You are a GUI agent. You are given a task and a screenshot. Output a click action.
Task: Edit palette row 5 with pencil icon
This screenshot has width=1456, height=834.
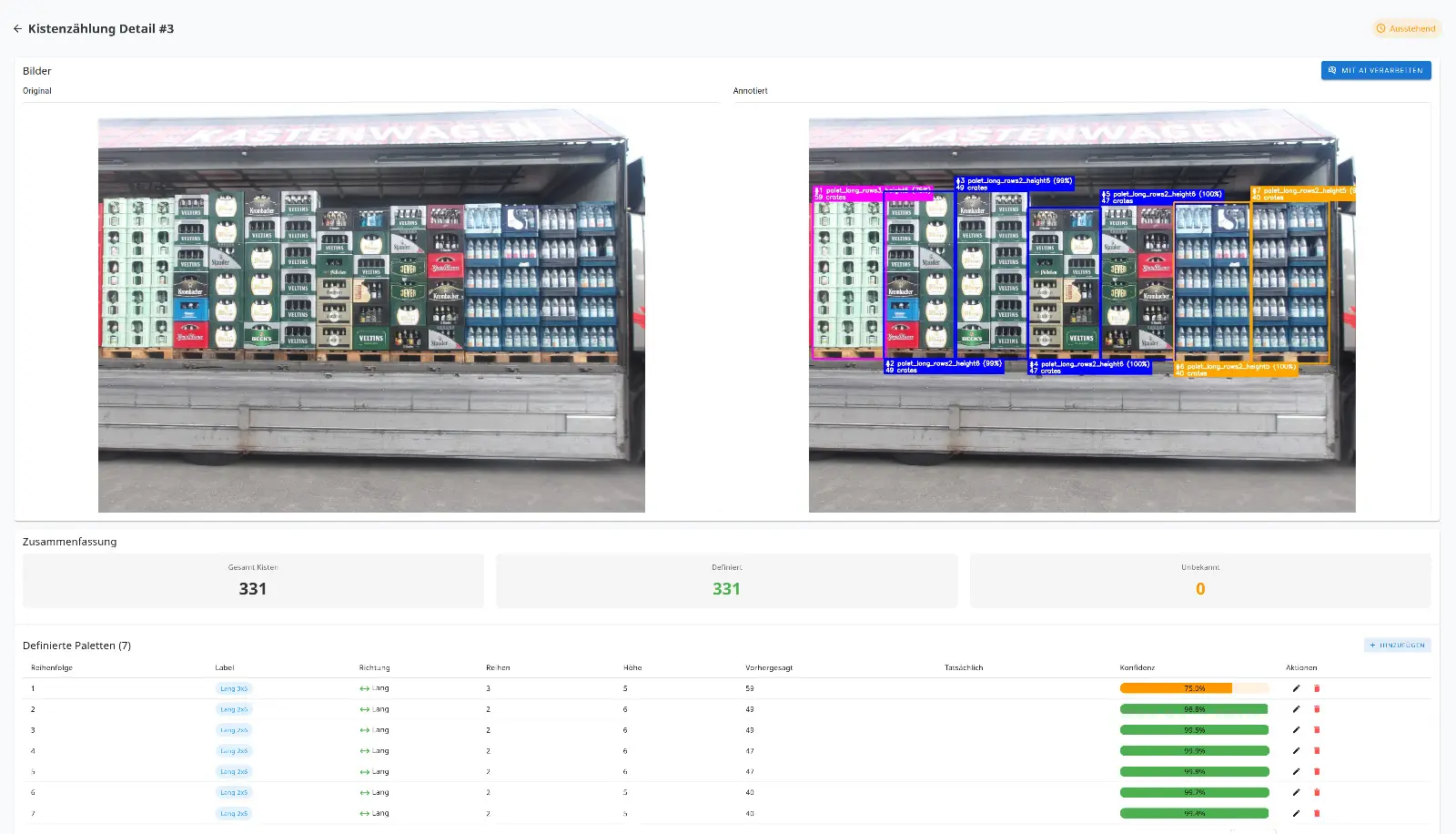(1296, 772)
